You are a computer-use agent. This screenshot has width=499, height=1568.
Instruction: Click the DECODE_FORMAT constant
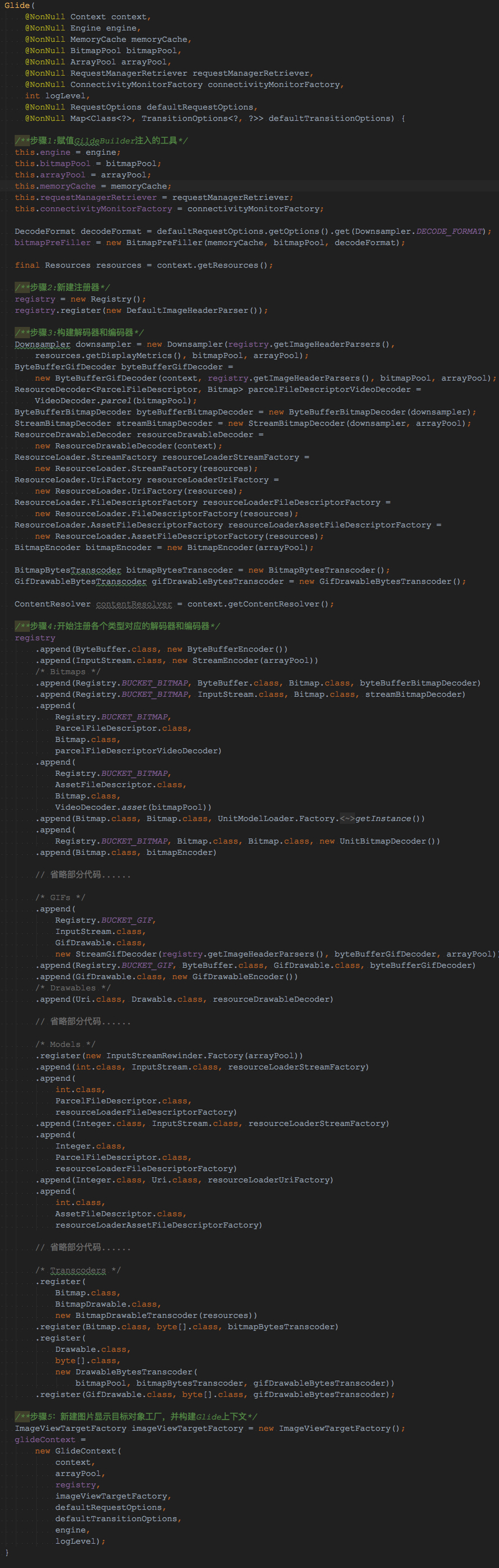[450, 232]
